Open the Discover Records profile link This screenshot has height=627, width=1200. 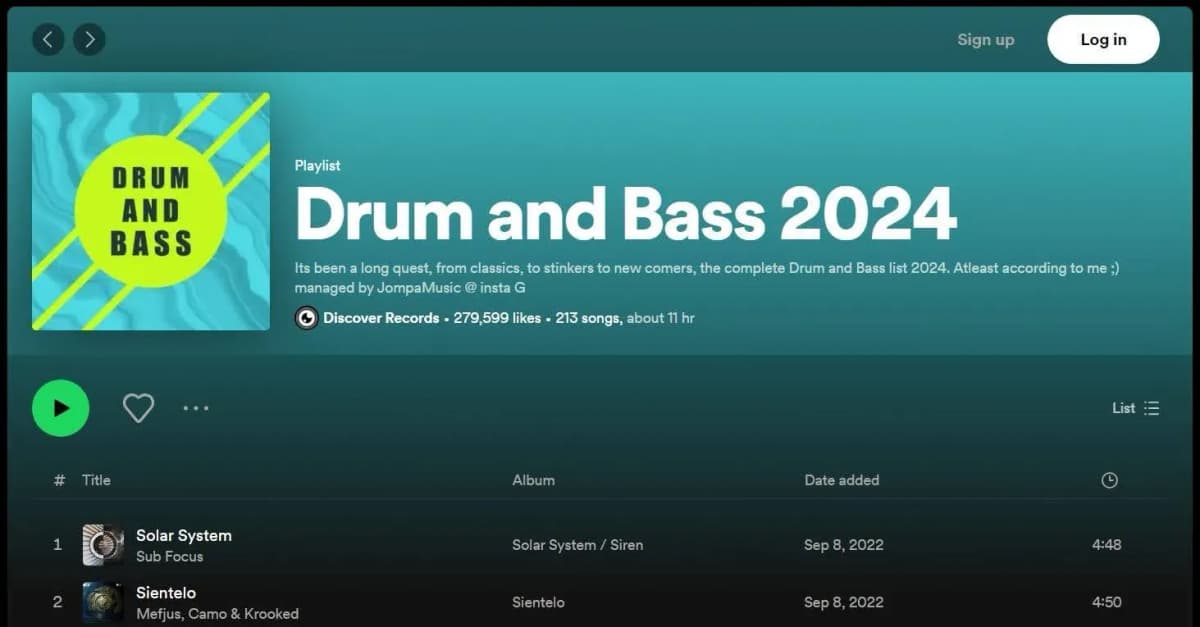click(381, 318)
